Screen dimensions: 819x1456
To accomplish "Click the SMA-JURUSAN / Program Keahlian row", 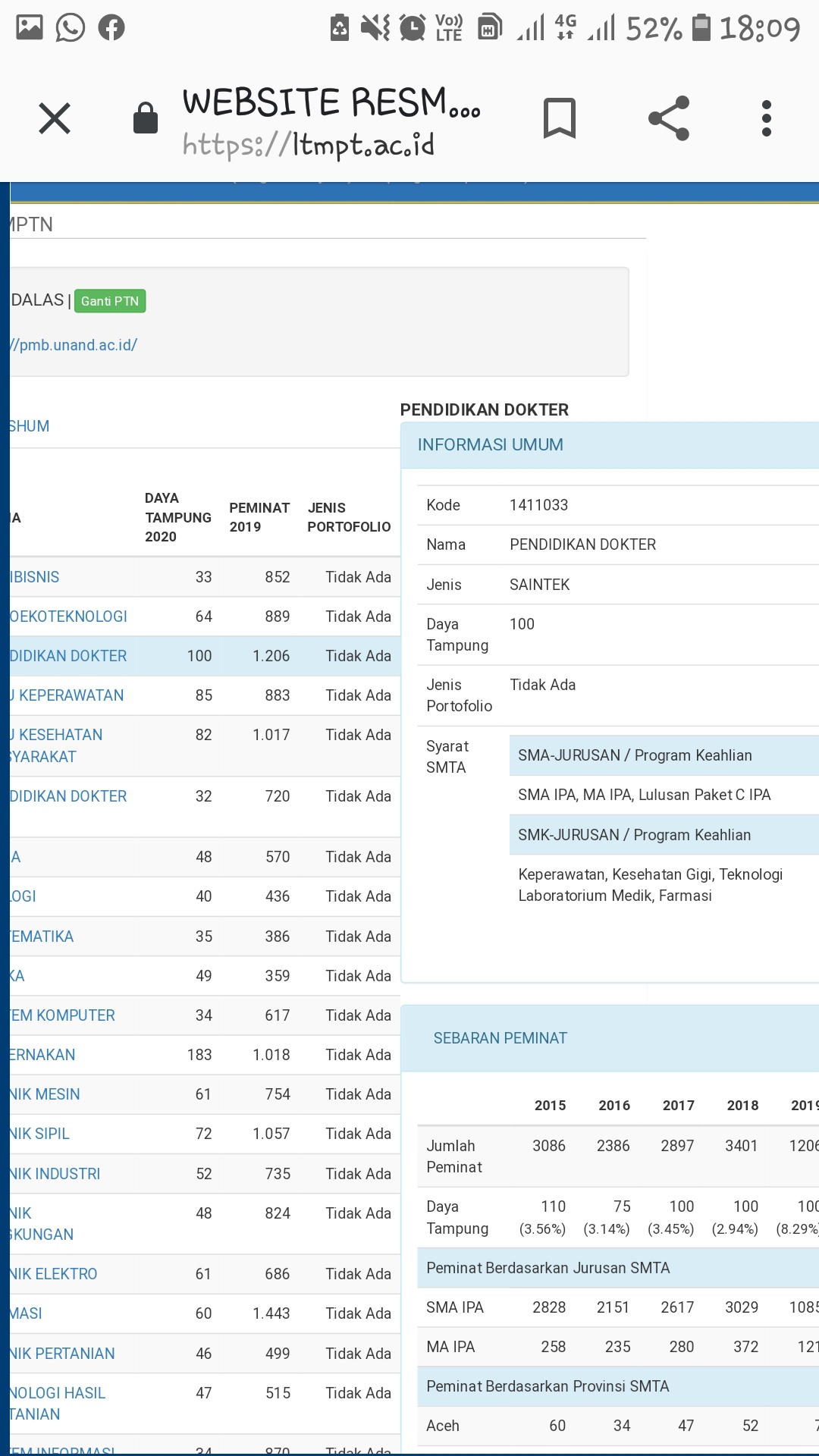I will [664, 755].
